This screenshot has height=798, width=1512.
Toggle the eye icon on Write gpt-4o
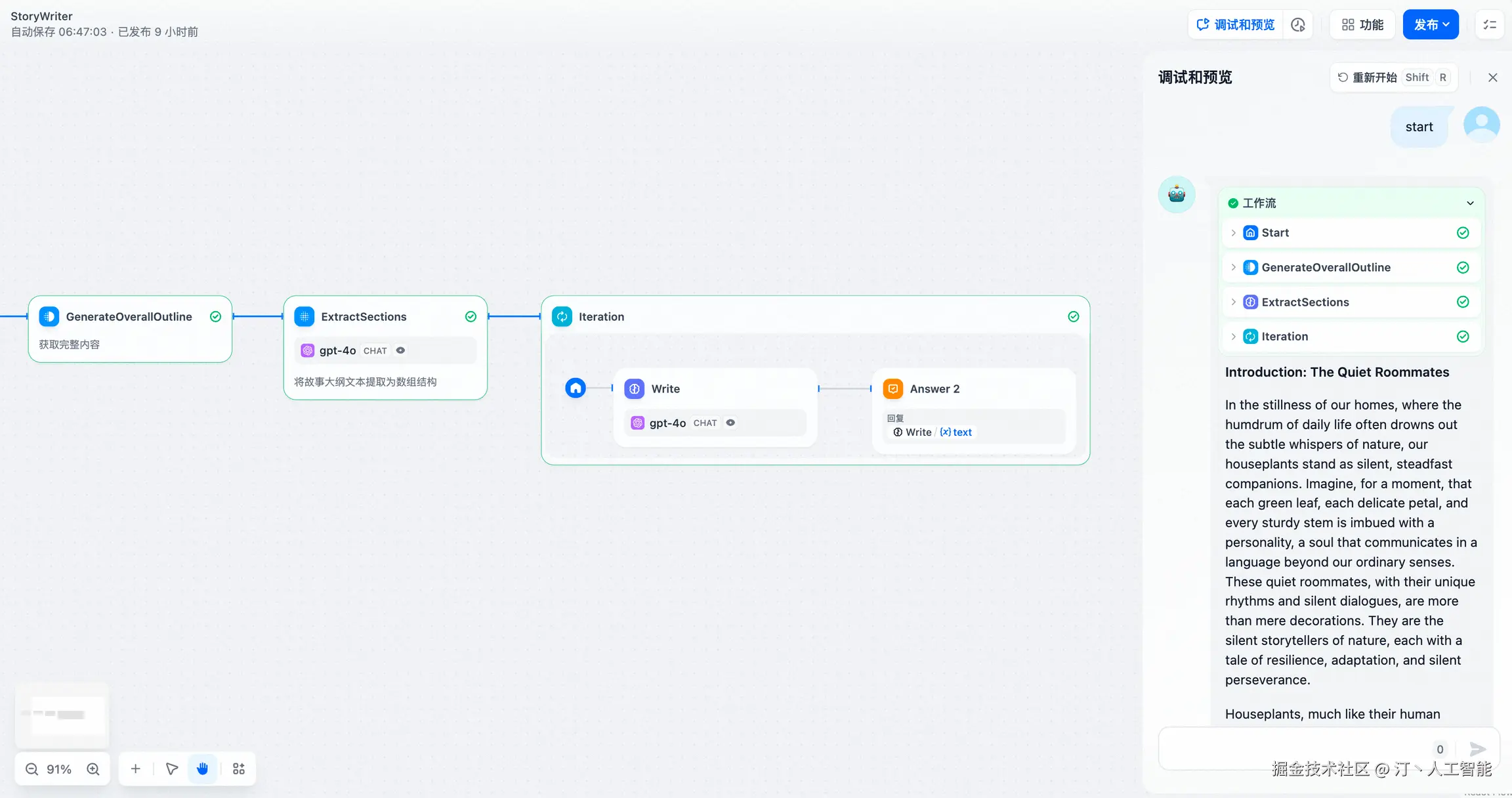point(730,423)
